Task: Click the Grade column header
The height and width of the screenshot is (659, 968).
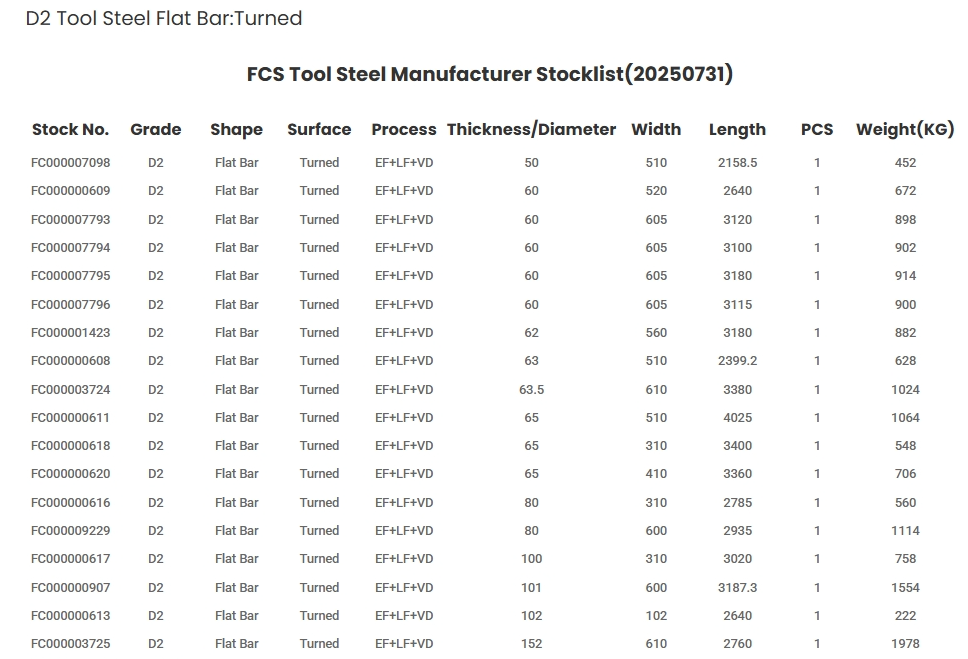Action: [156, 129]
